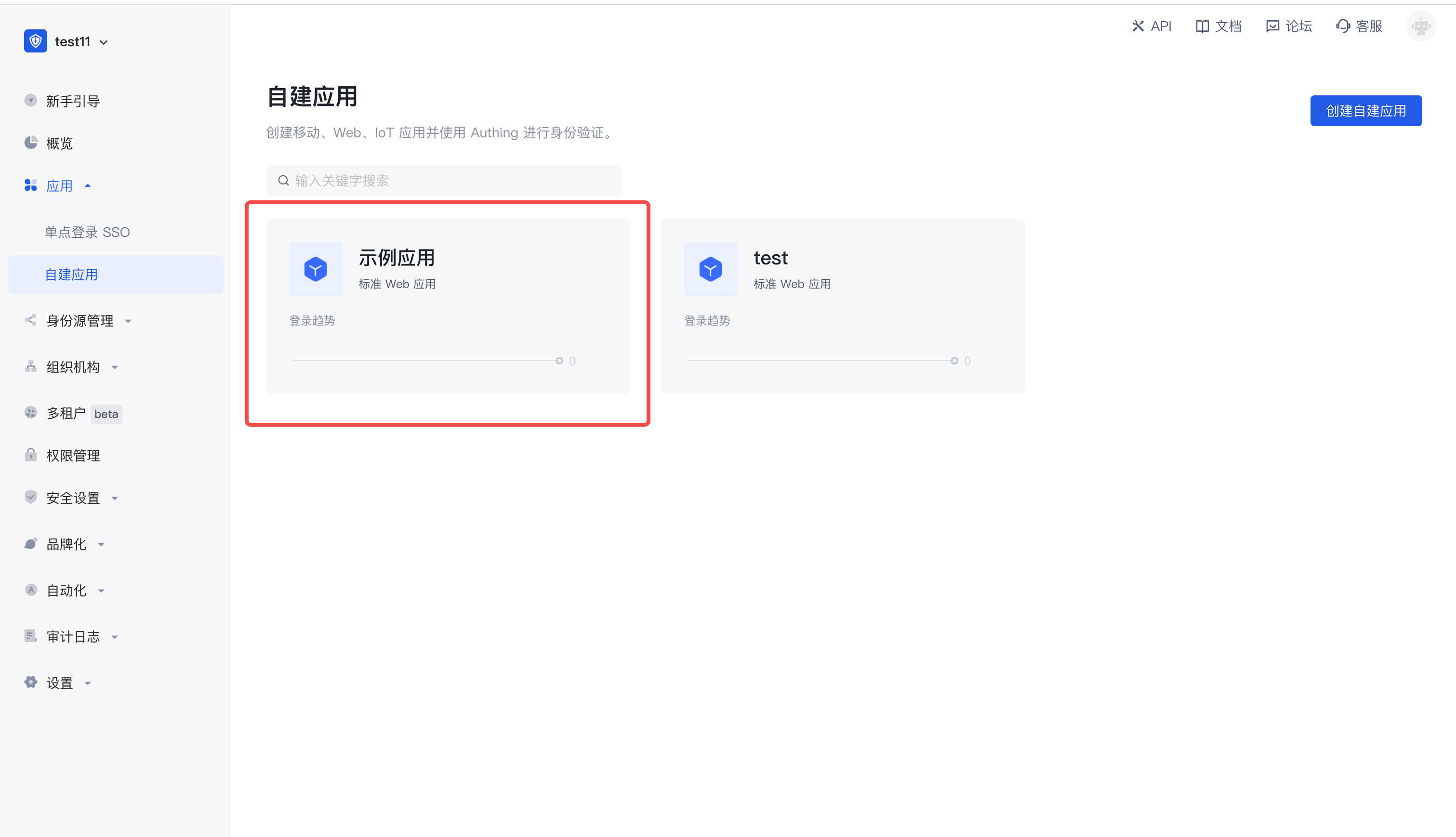Open the 权限管理 permissions panel
Image resolution: width=1456 pixels, height=837 pixels.
pyautogui.click(x=72, y=455)
